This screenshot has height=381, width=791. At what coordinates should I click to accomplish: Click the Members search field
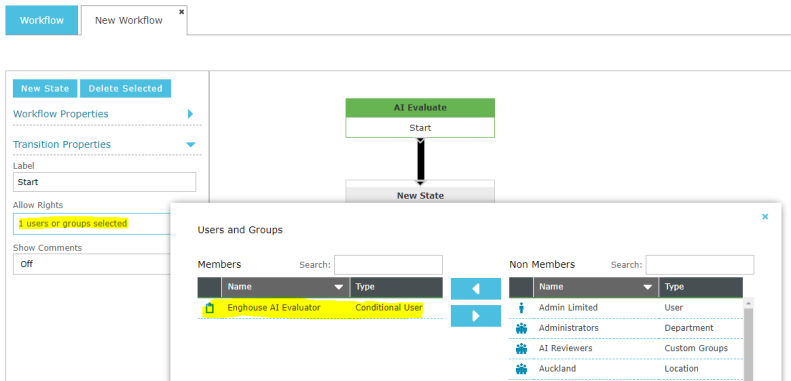[388, 265]
